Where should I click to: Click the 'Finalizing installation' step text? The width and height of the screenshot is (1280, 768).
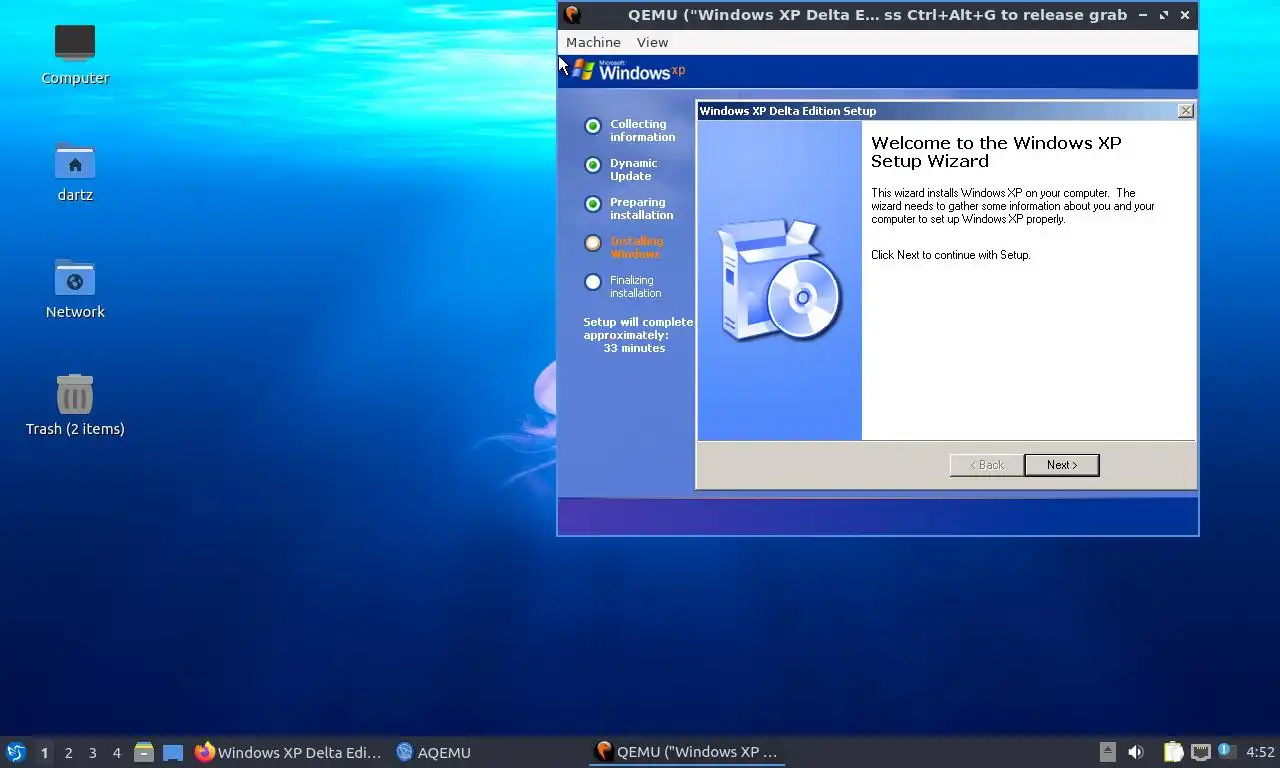[635, 287]
